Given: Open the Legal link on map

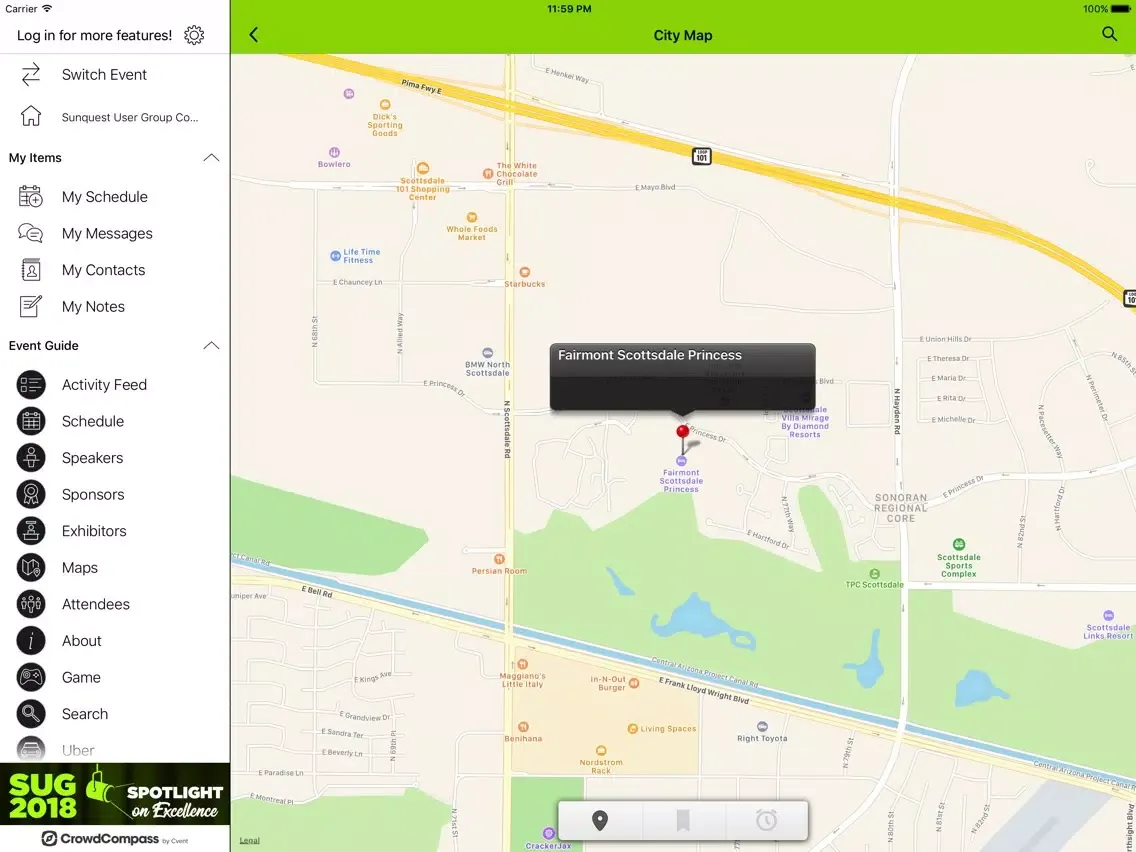Looking at the screenshot, I should click(249, 840).
